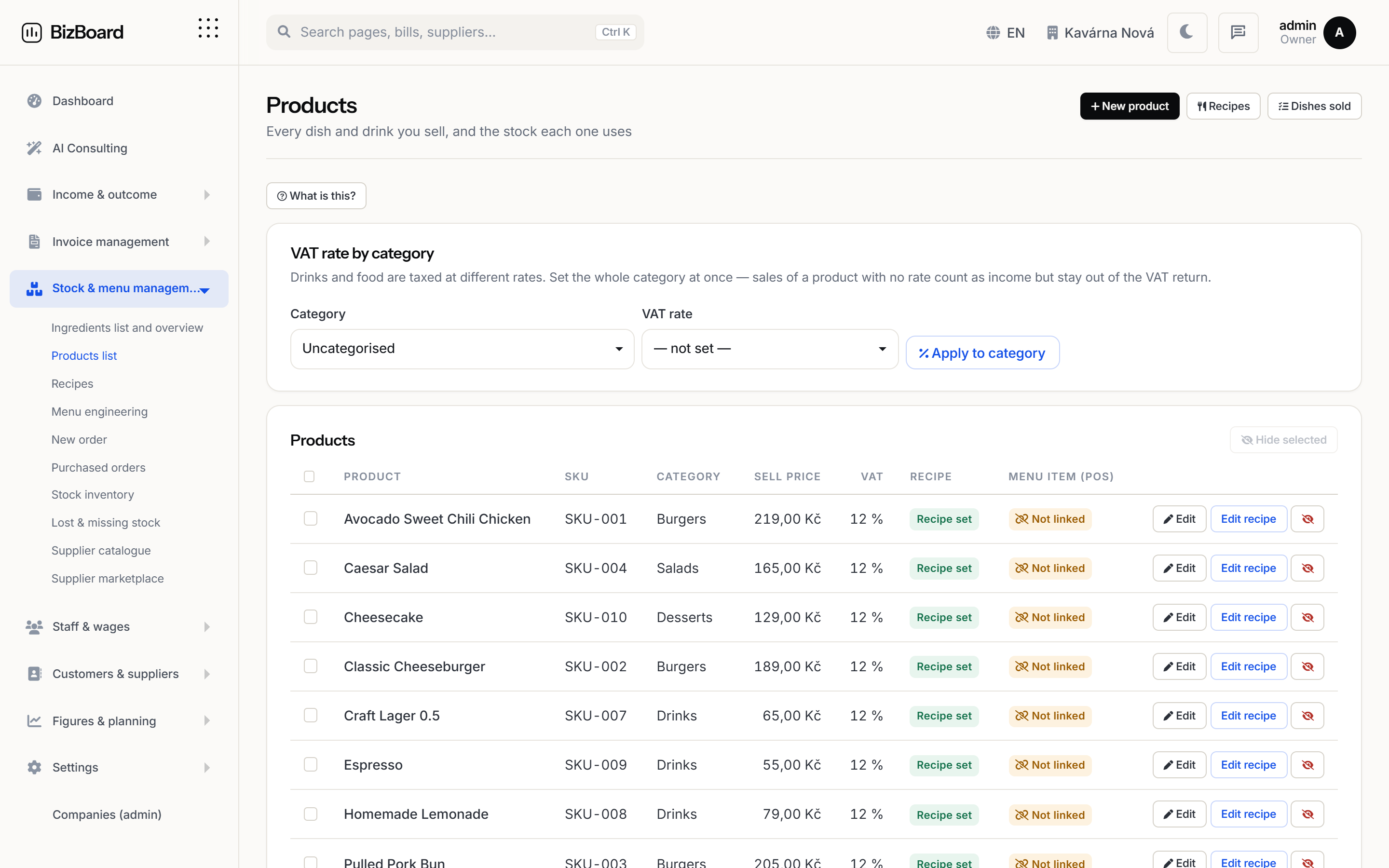Expand the Settings sidebar arrow
1389x868 pixels.
[x=207, y=768]
